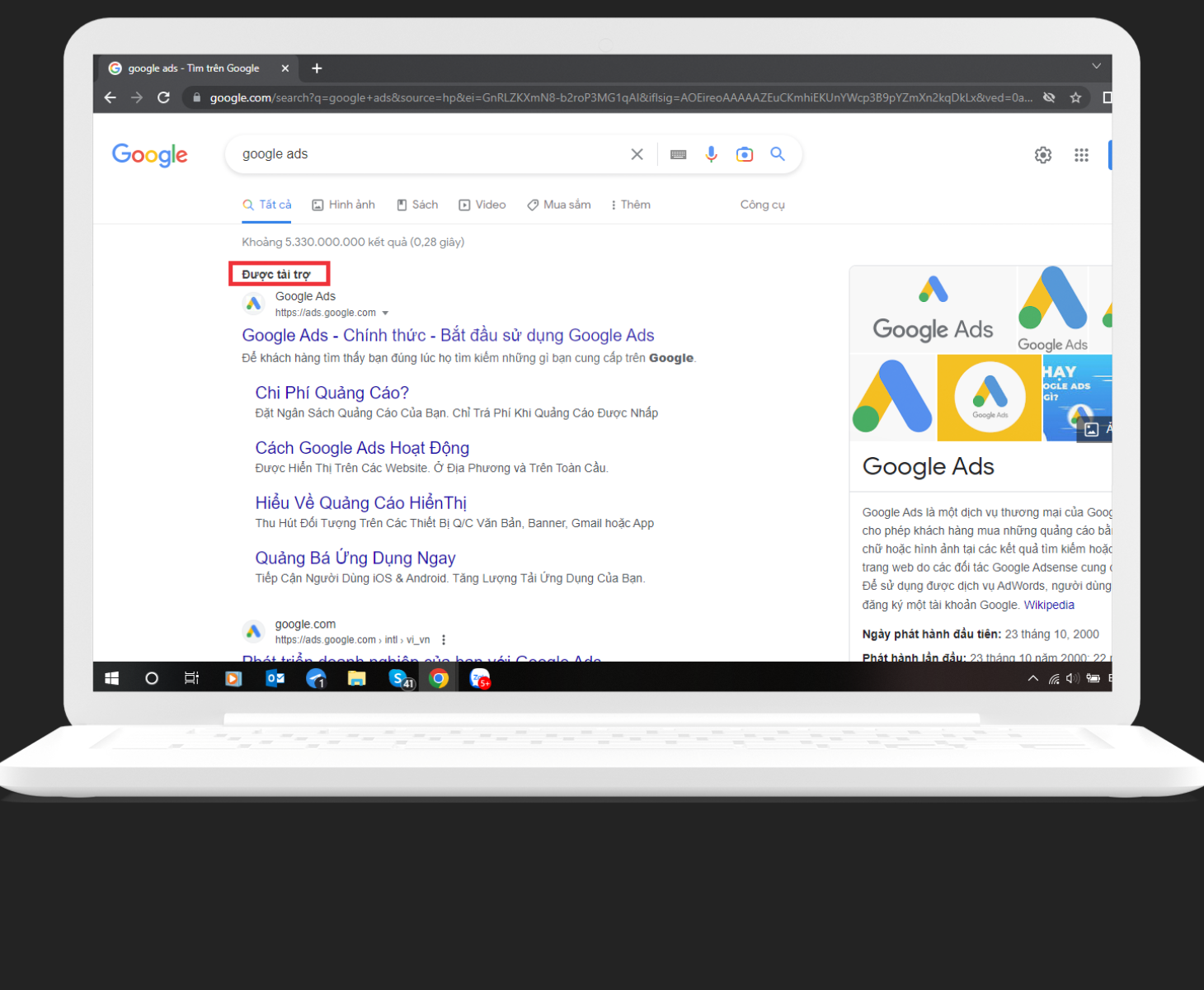Click the Công cụ tools button
The width and height of the screenshot is (1204, 990).
pos(762,205)
